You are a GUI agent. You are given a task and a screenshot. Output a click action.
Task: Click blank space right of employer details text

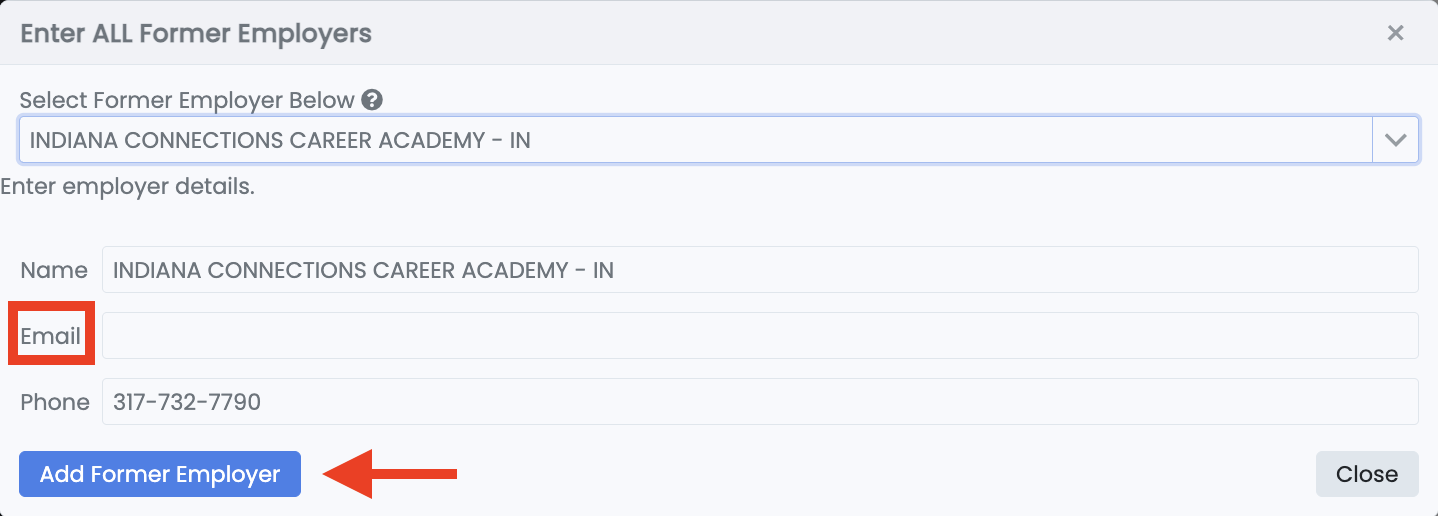click(x=800, y=187)
